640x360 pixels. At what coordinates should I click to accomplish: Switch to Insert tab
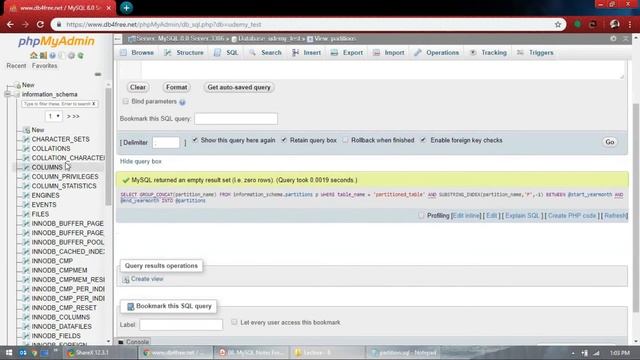[x=307, y=53]
